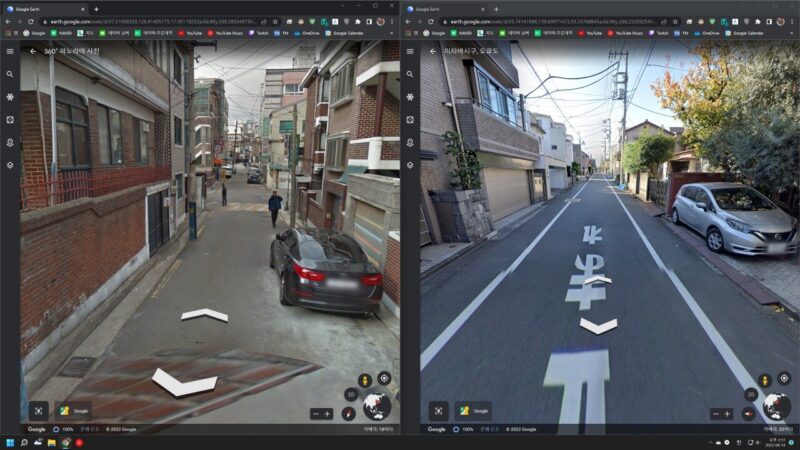Screen dimensions: 800x450
Task: Click the search magnifier in left Earth sidebar
Action: 10,74
